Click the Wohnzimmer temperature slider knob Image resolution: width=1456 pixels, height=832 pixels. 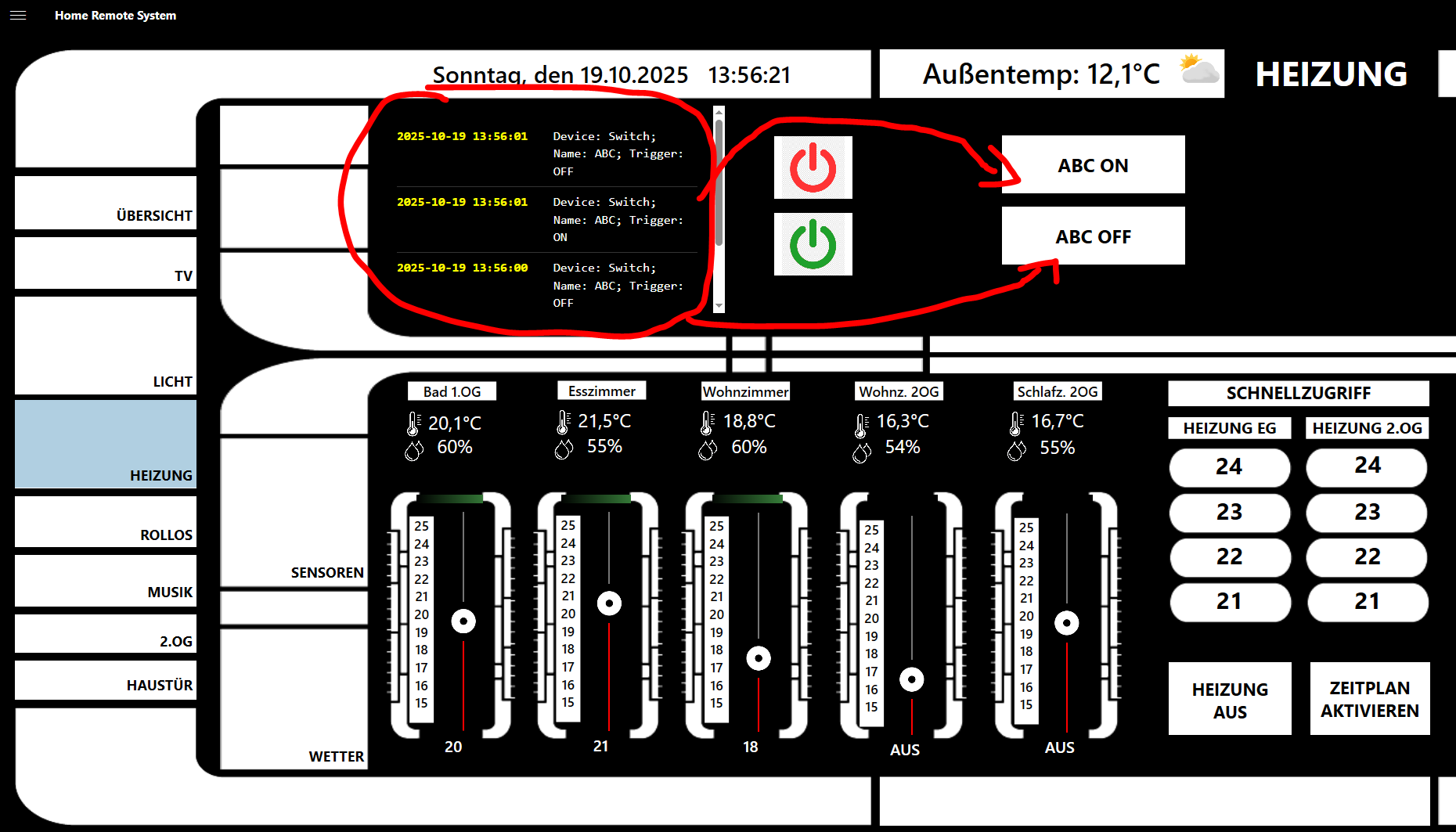758,658
